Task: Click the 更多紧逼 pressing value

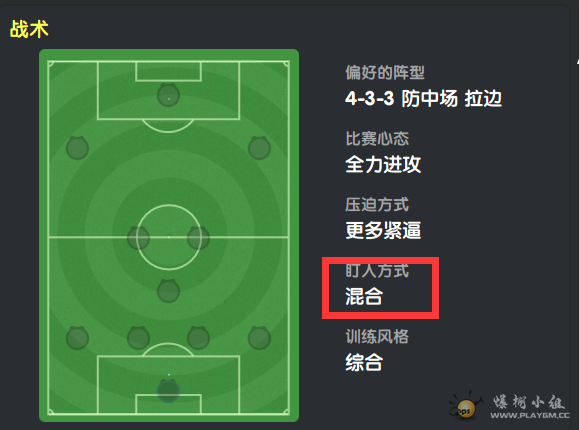Action: (383, 231)
